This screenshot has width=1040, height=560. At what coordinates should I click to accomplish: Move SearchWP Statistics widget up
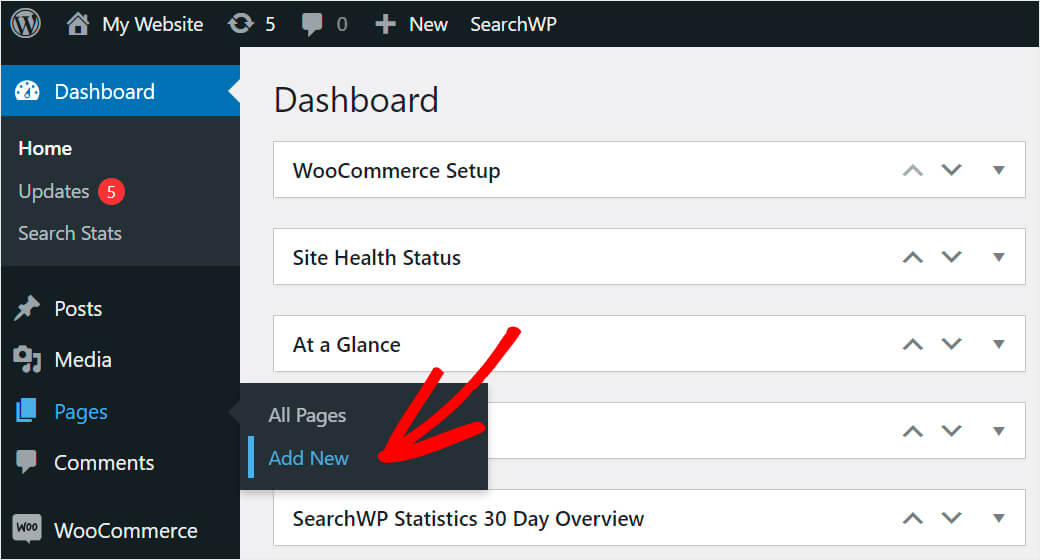click(913, 518)
